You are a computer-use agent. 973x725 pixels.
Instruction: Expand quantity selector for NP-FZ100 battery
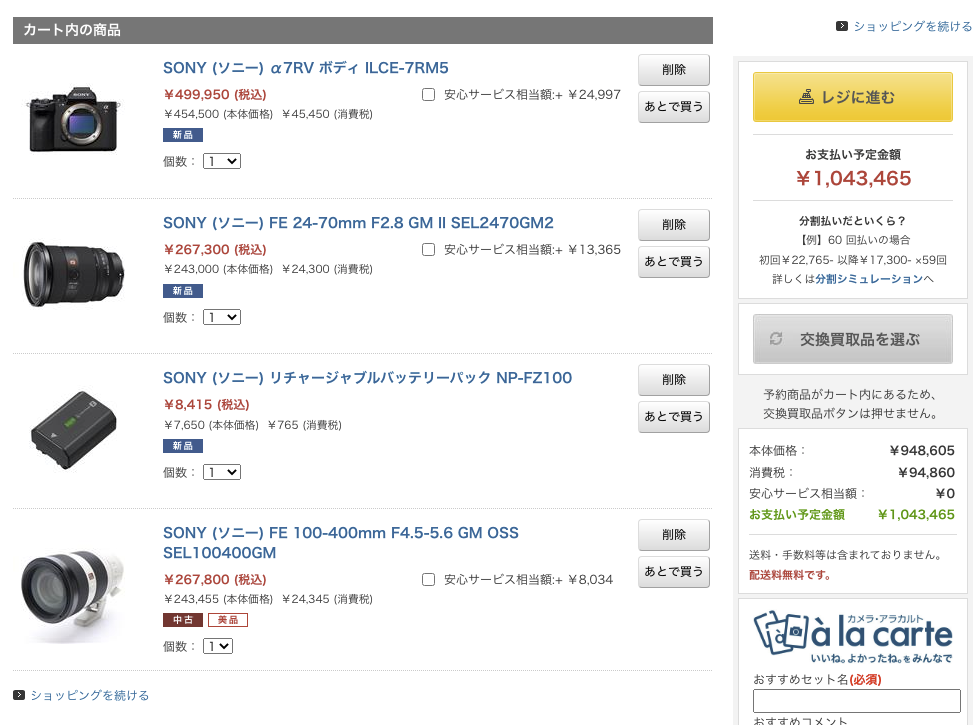click(222, 472)
